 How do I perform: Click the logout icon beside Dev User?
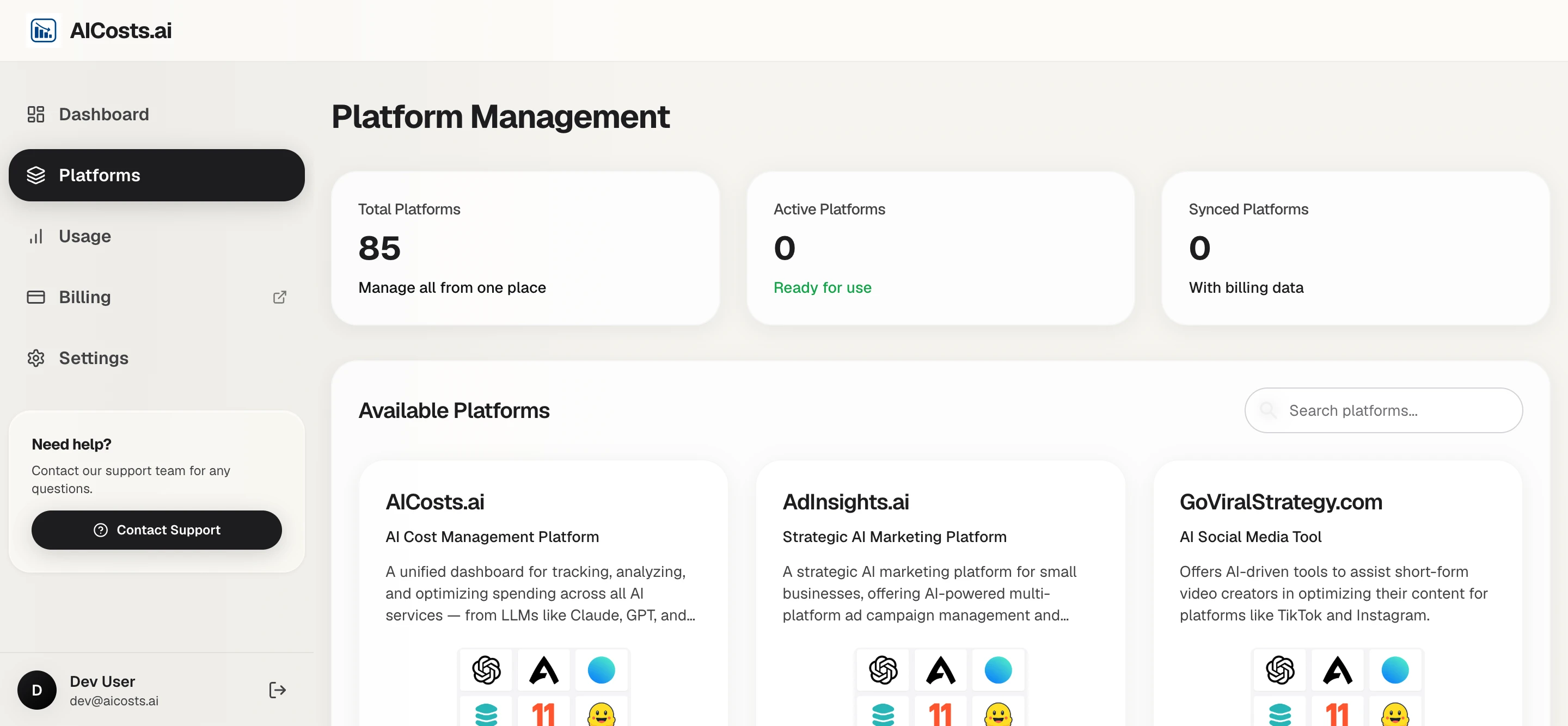pyautogui.click(x=277, y=690)
